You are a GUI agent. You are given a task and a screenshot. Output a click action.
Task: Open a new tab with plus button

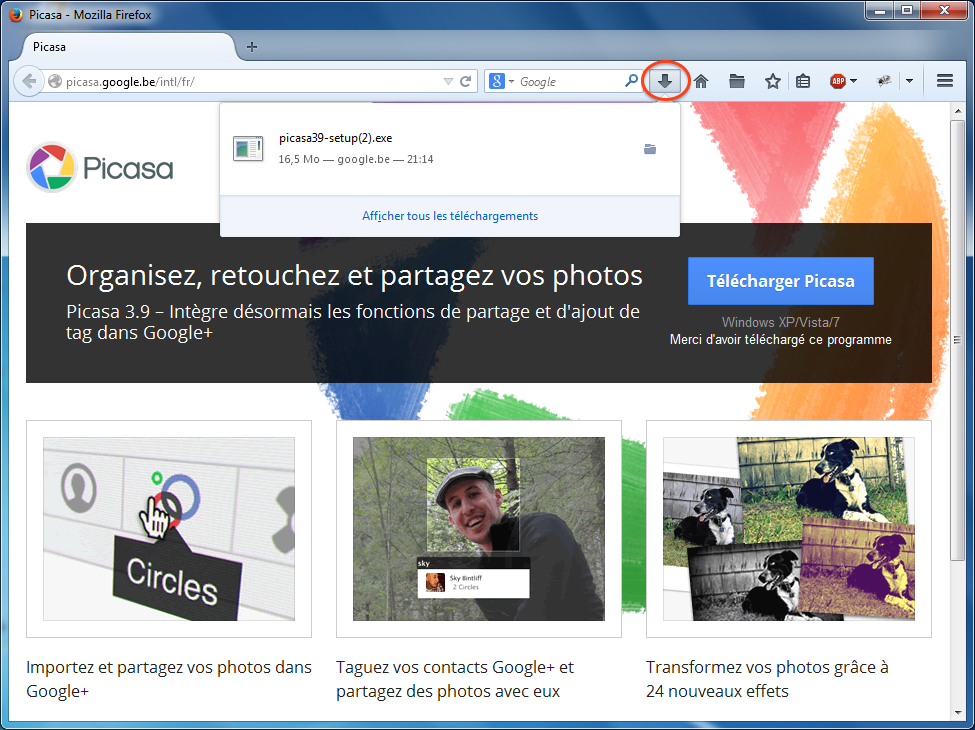[x=252, y=47]
